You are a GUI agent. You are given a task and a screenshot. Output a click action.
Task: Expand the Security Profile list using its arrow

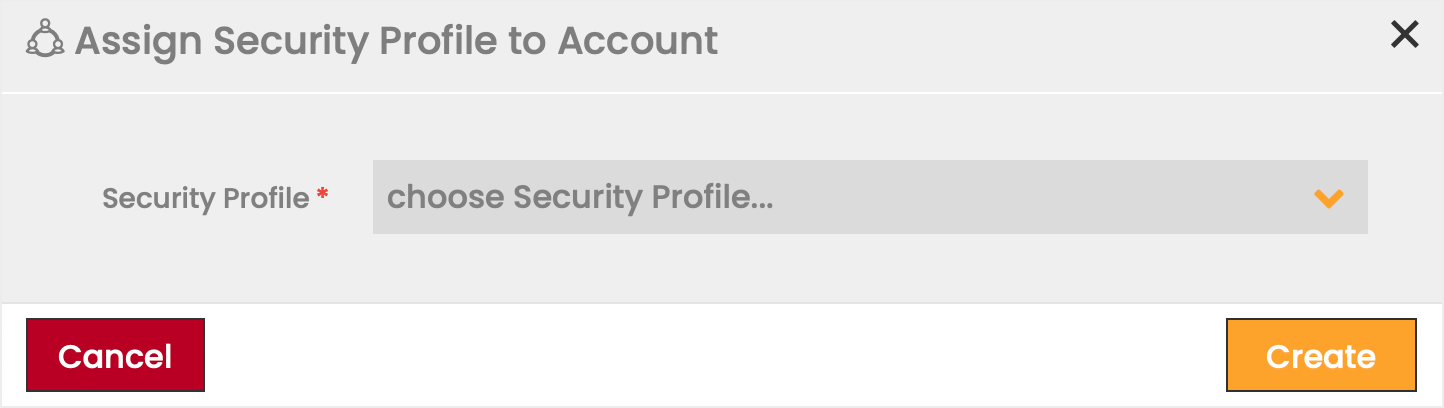click(1328, 198)
